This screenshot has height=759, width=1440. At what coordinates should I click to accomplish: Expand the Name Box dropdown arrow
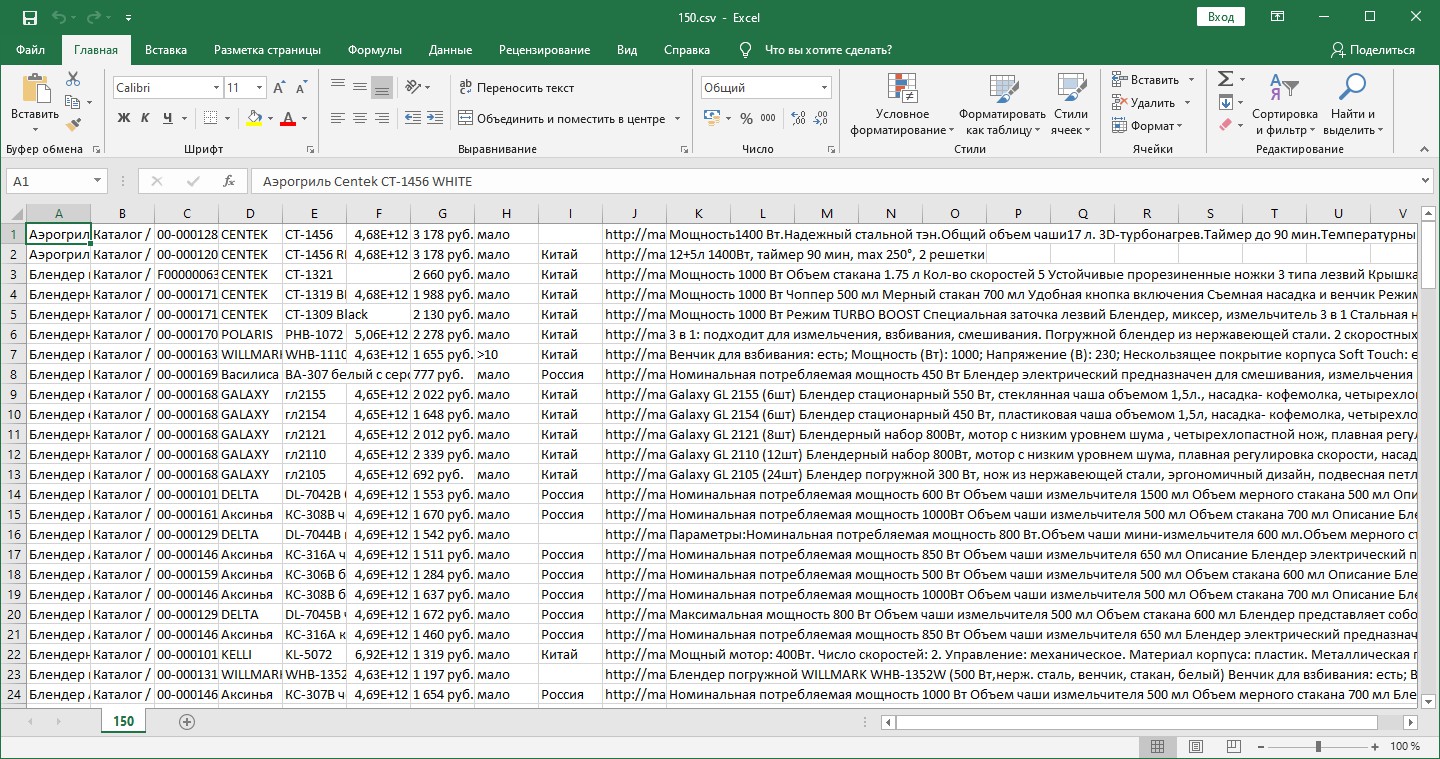pos(97,181)
